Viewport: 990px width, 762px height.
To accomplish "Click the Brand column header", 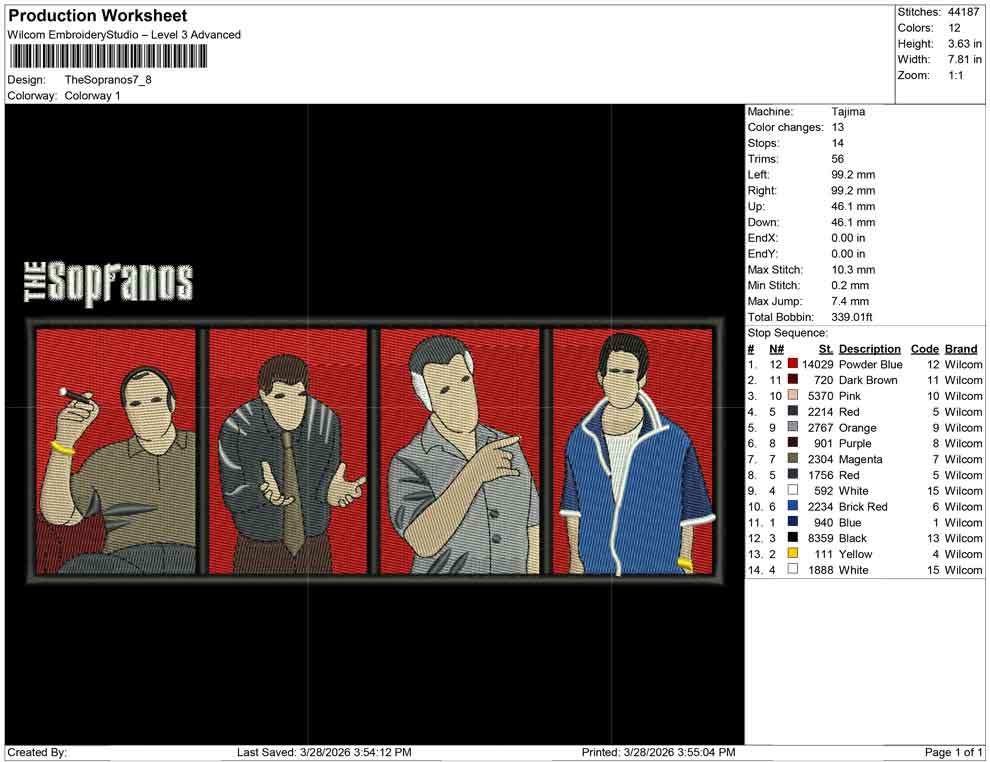I will click(x=961, y=349).
